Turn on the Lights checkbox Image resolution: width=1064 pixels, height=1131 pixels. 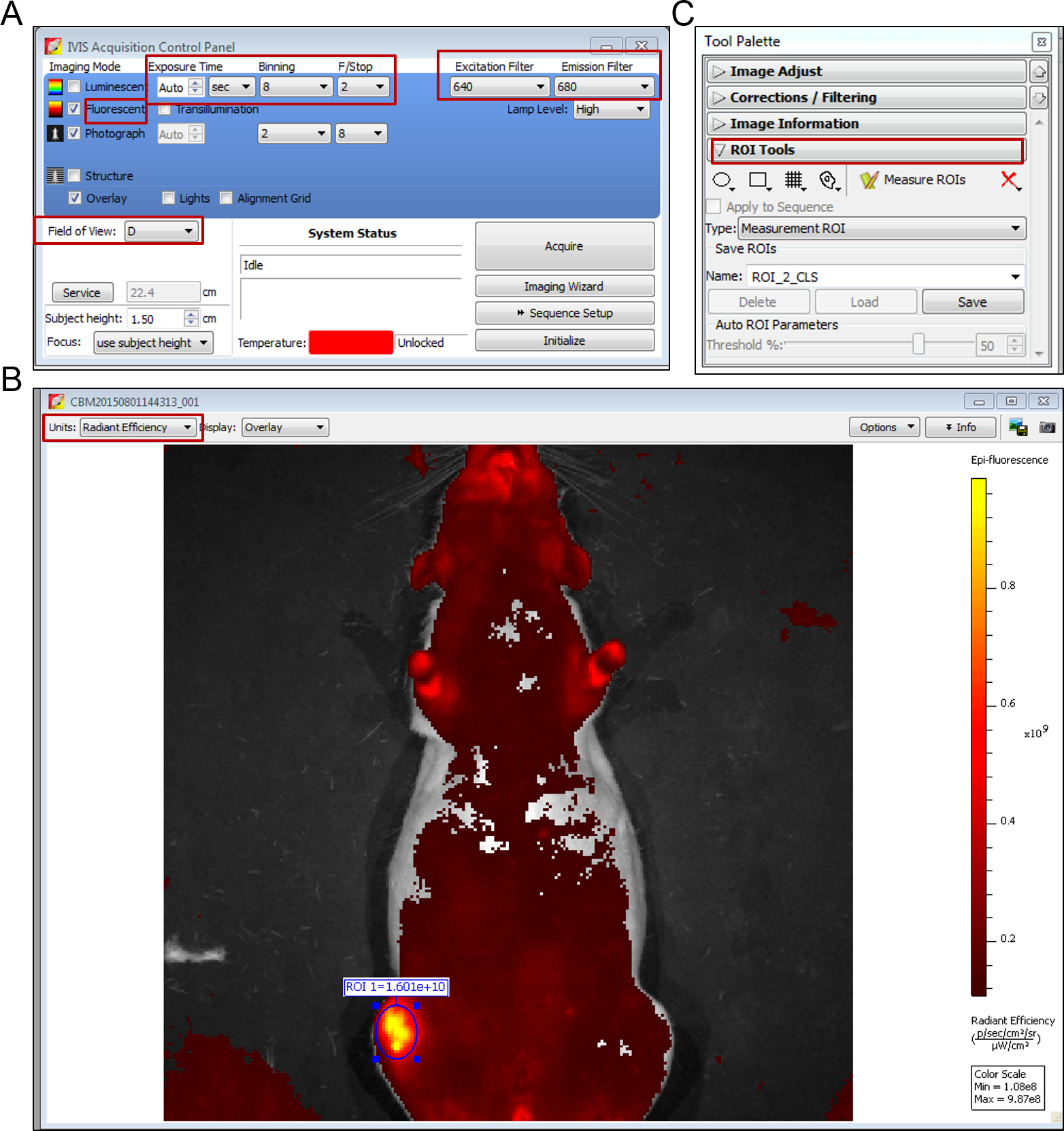pos(168,198)
